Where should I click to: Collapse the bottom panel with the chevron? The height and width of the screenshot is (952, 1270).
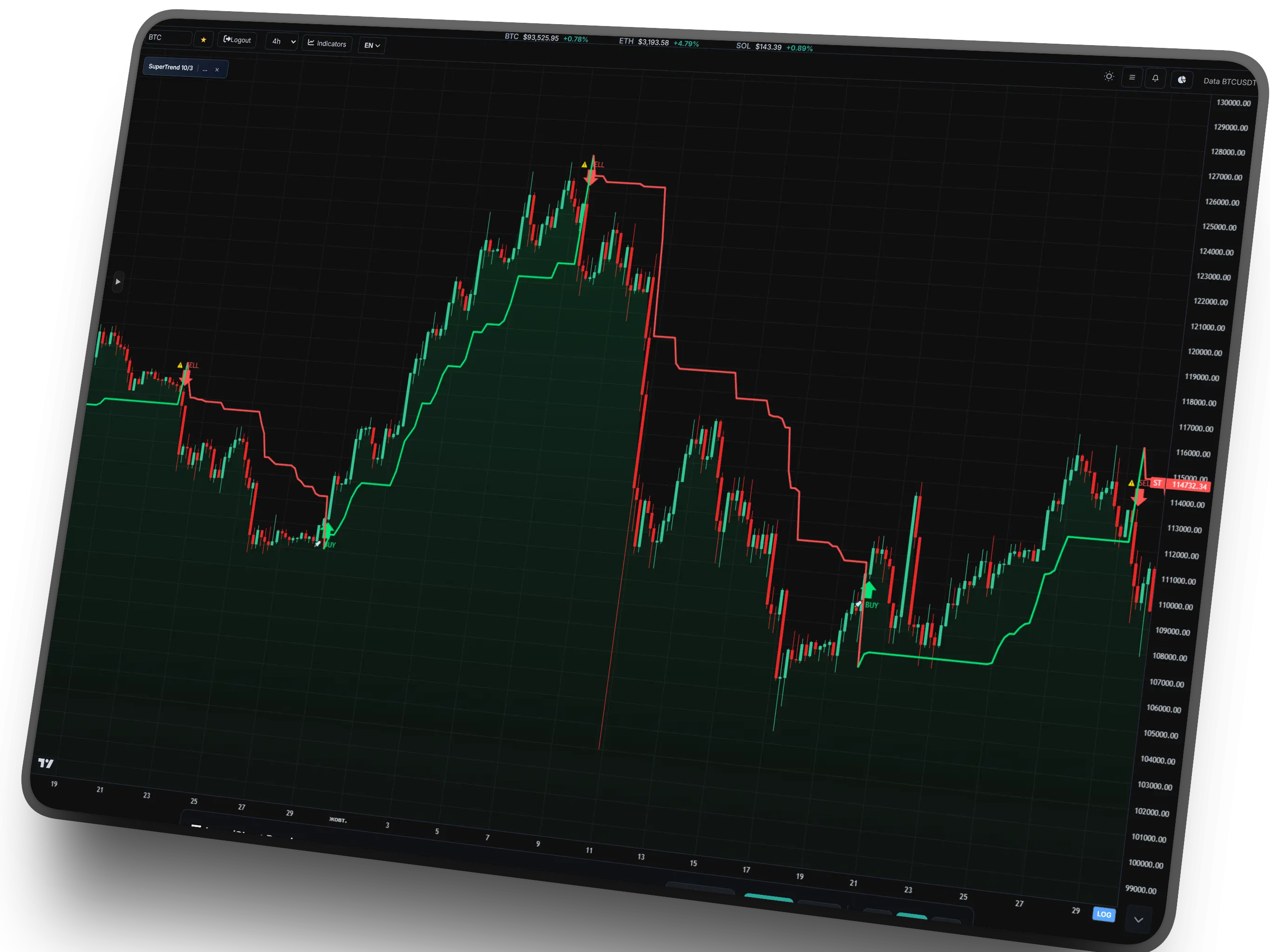click(1139, 919)
